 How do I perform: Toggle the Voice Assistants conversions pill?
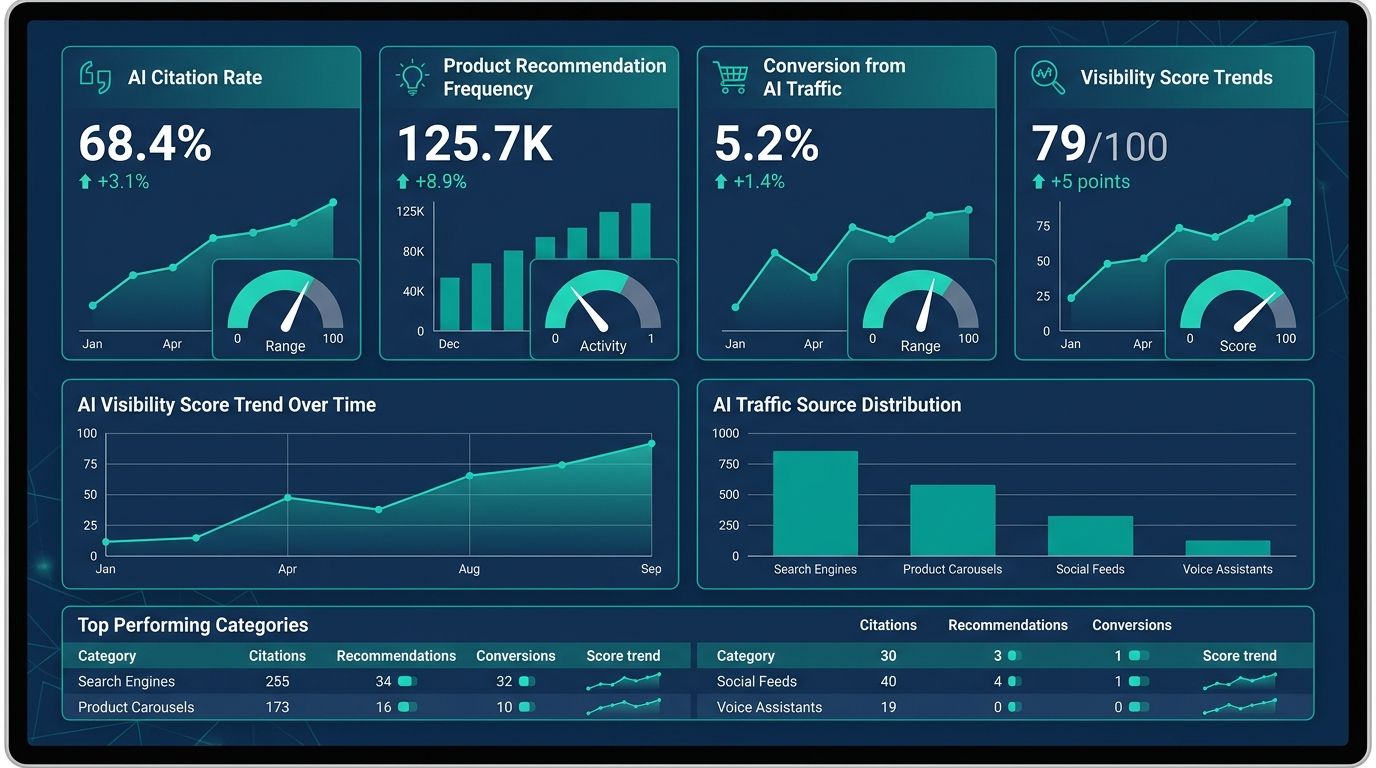(1139, 707)
